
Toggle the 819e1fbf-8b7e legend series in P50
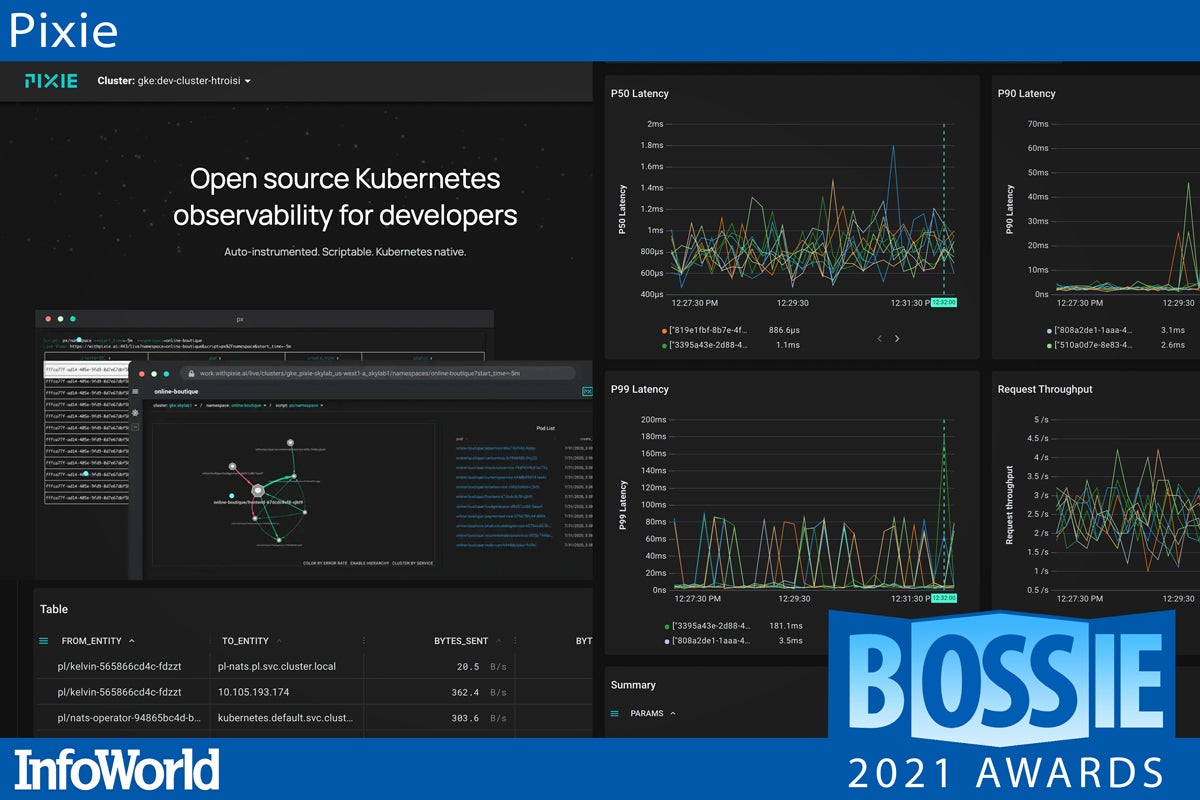(x=703, y=329)
